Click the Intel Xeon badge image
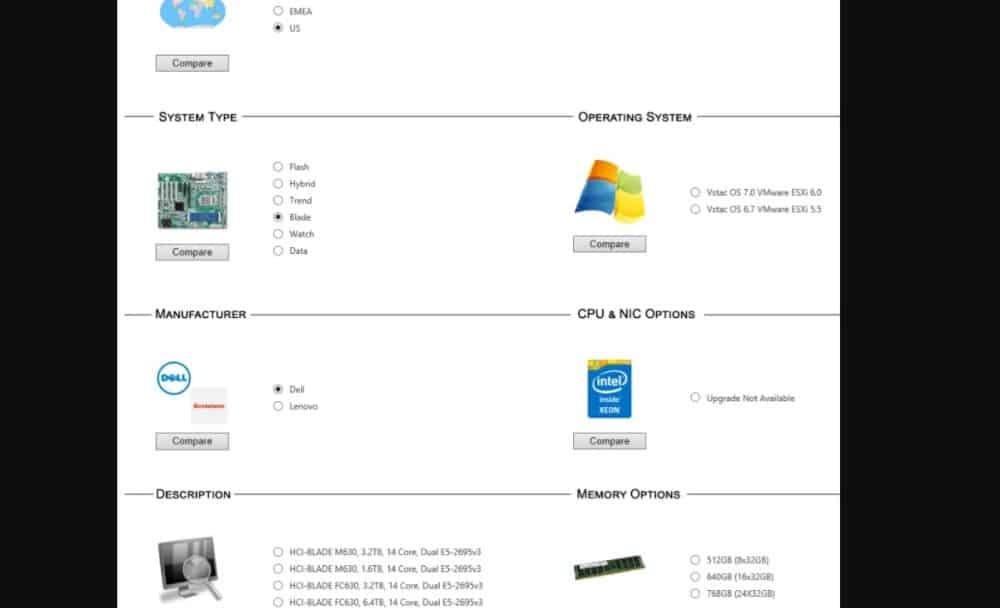The height and width of the screenshot is (608, 1000). coord(609,389)
